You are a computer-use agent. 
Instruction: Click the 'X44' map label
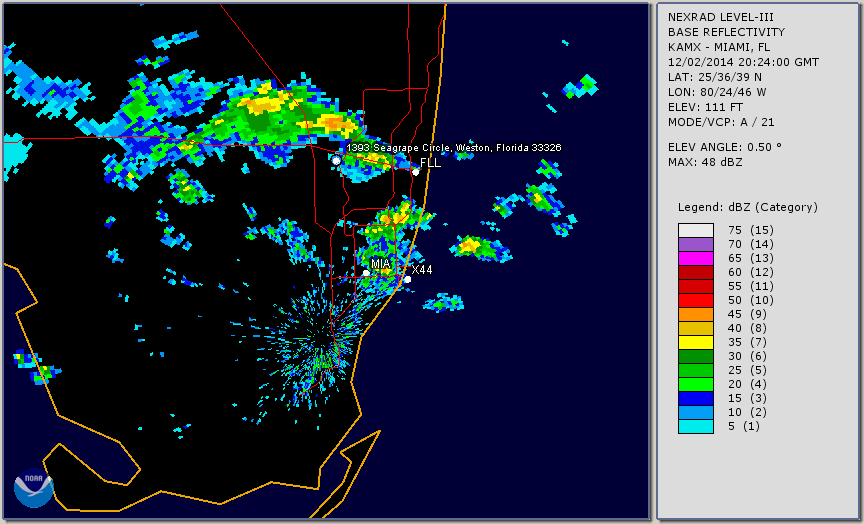click(x=422, y=269)
